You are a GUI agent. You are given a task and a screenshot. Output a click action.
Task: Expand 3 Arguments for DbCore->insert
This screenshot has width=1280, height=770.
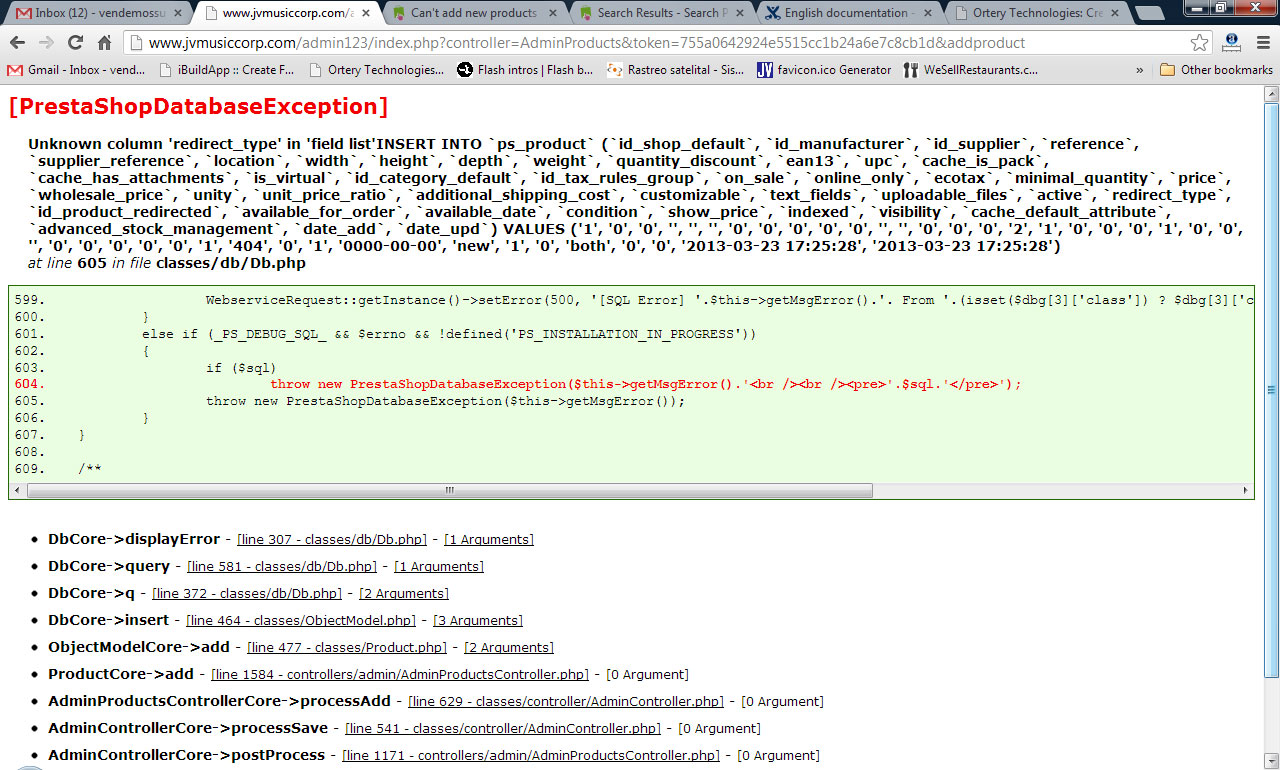point(478,621)
